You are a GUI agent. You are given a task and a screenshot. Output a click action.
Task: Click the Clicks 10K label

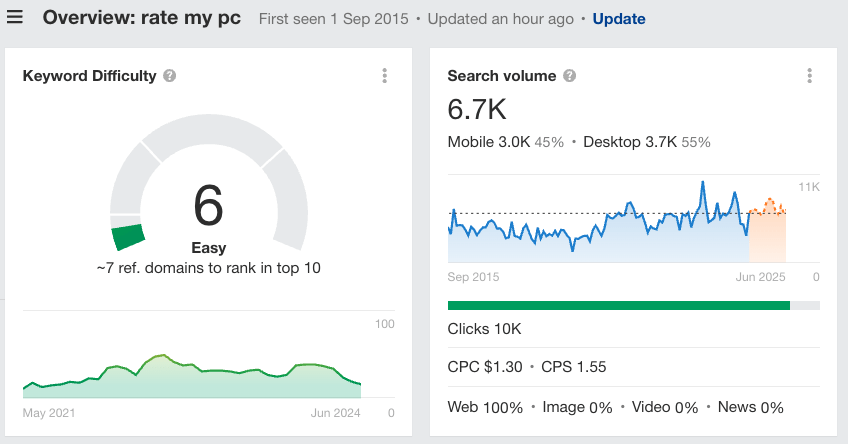coord(485,329)
